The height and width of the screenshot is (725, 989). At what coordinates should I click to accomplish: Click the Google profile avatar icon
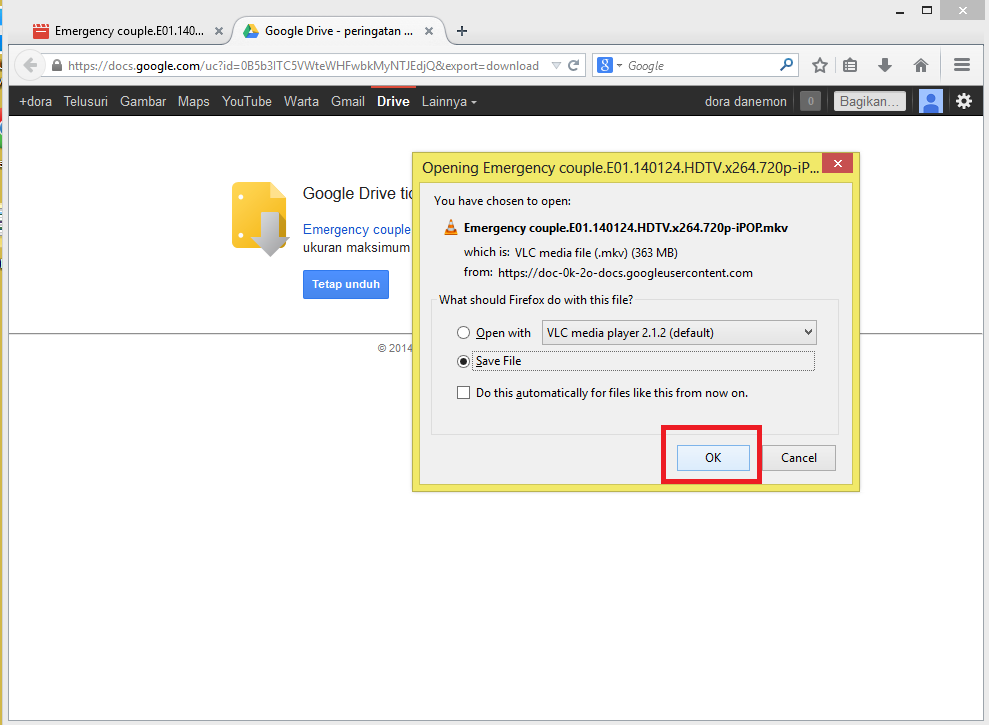930,101
